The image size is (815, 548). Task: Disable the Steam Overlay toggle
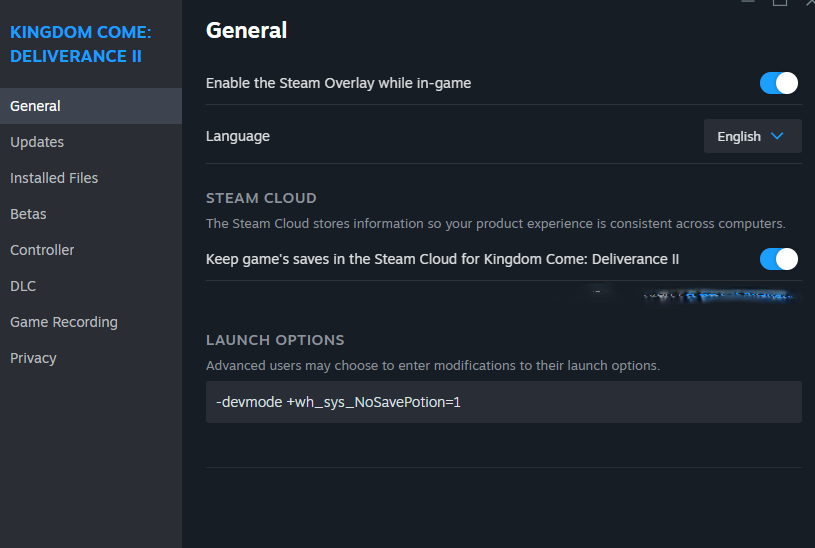(779, 83)
